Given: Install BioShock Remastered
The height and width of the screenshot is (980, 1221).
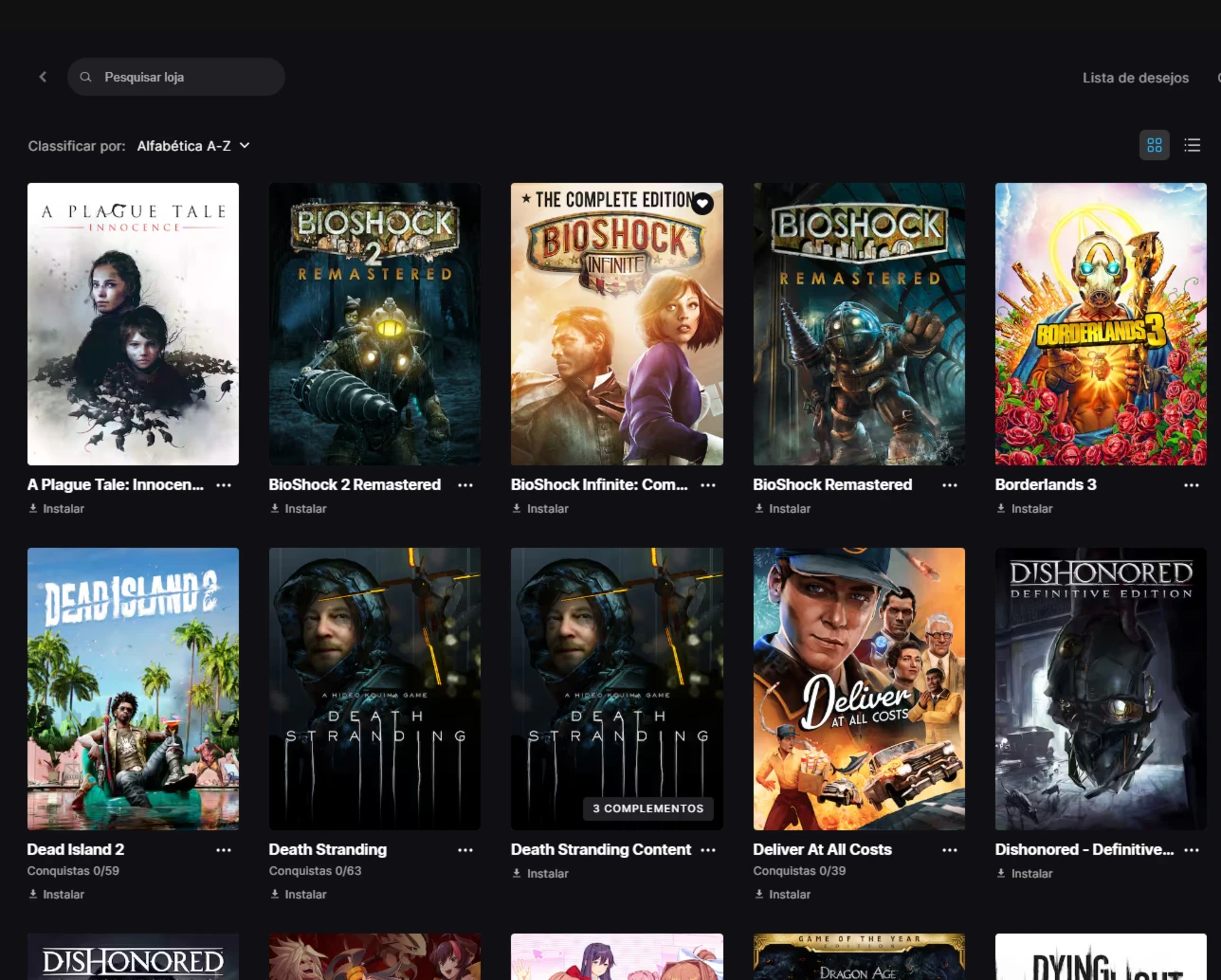Looking at the screenshot, I should coord(782,509).
